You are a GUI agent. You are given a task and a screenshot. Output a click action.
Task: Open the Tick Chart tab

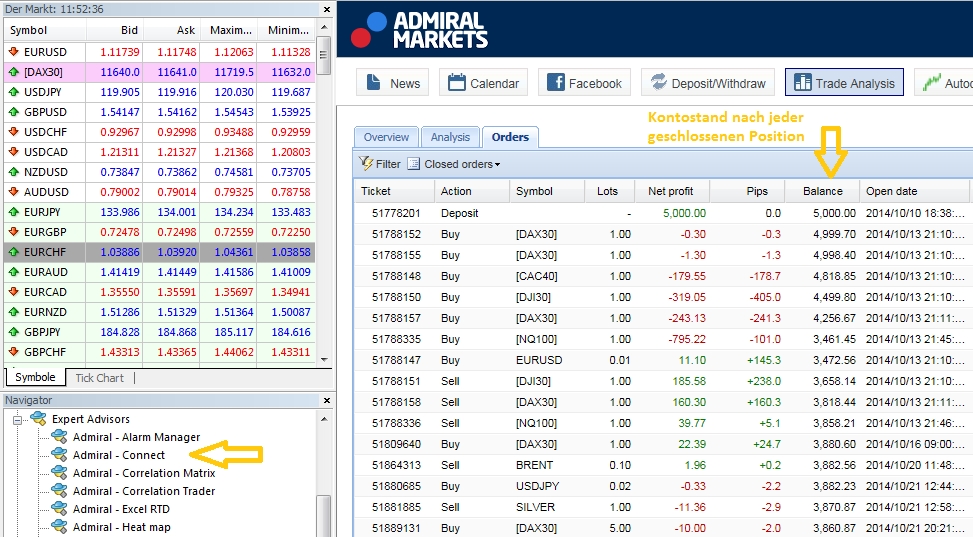coord(99,378)
